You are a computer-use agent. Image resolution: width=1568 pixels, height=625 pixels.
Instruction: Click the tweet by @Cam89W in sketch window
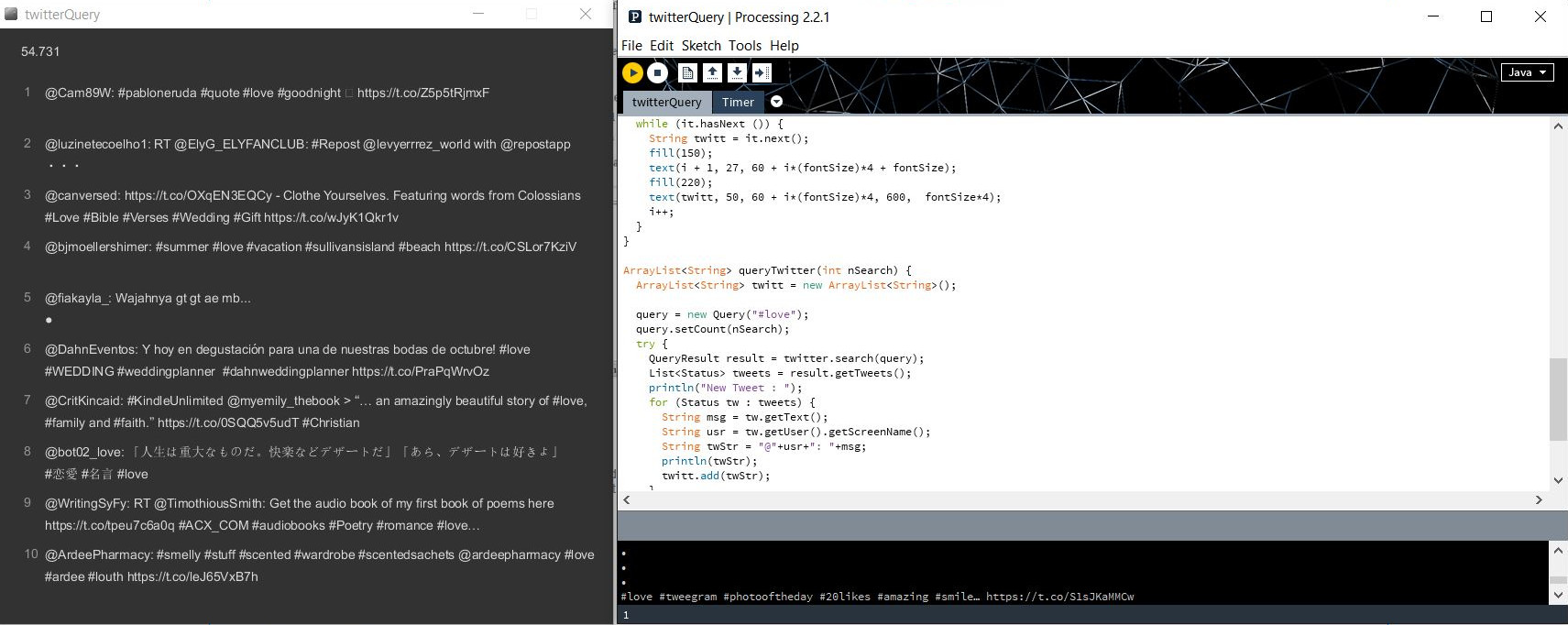pyautogui.click(x=267, y=93)
